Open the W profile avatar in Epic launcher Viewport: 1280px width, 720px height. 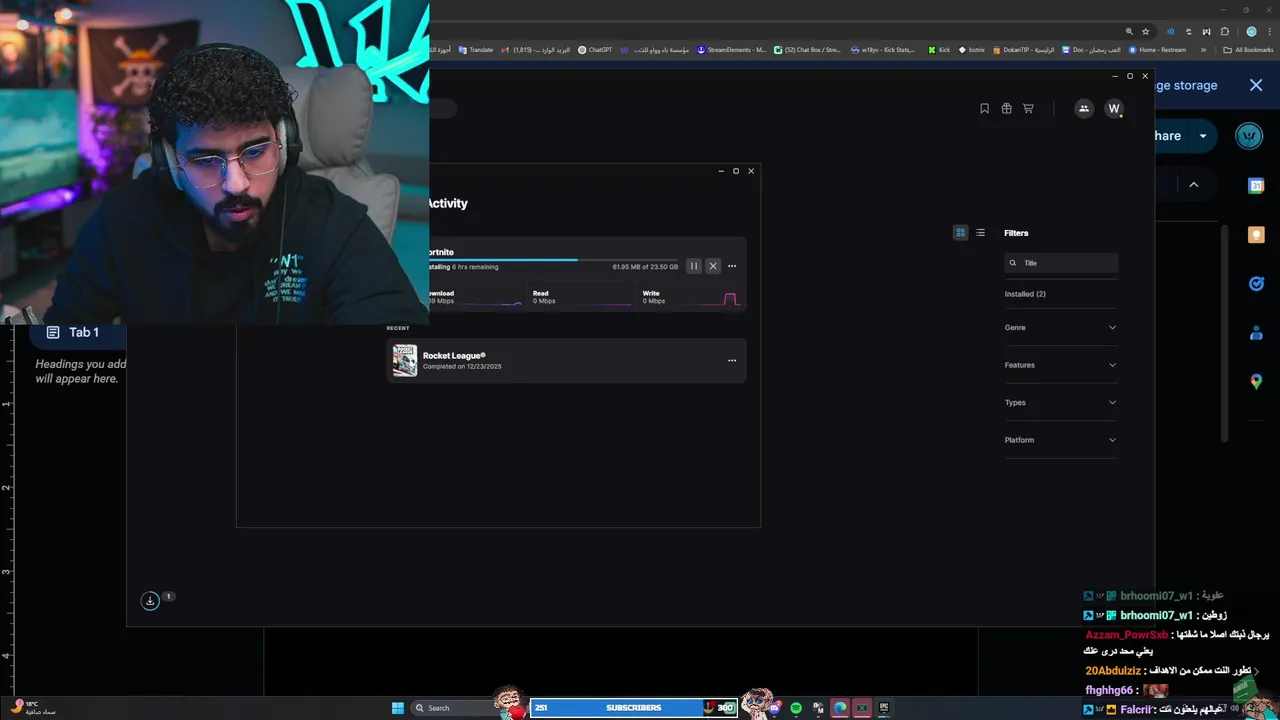coord(1114,108)
